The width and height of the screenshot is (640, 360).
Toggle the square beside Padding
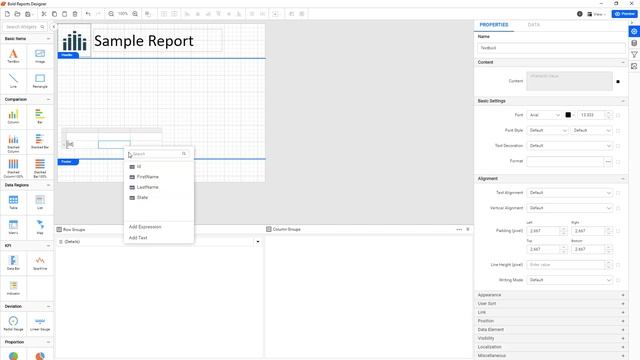(x=618, y=231)
